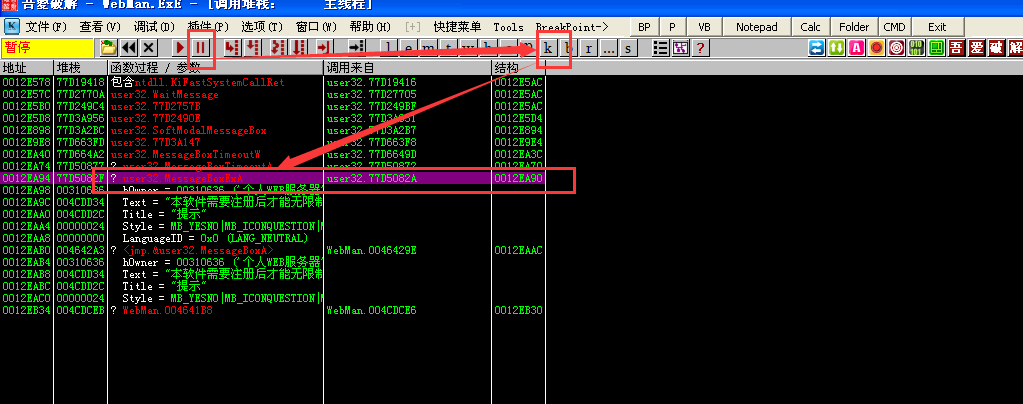Open the references window with the r button
Viewport: 1023px width, 404px height.
point(588,48)
